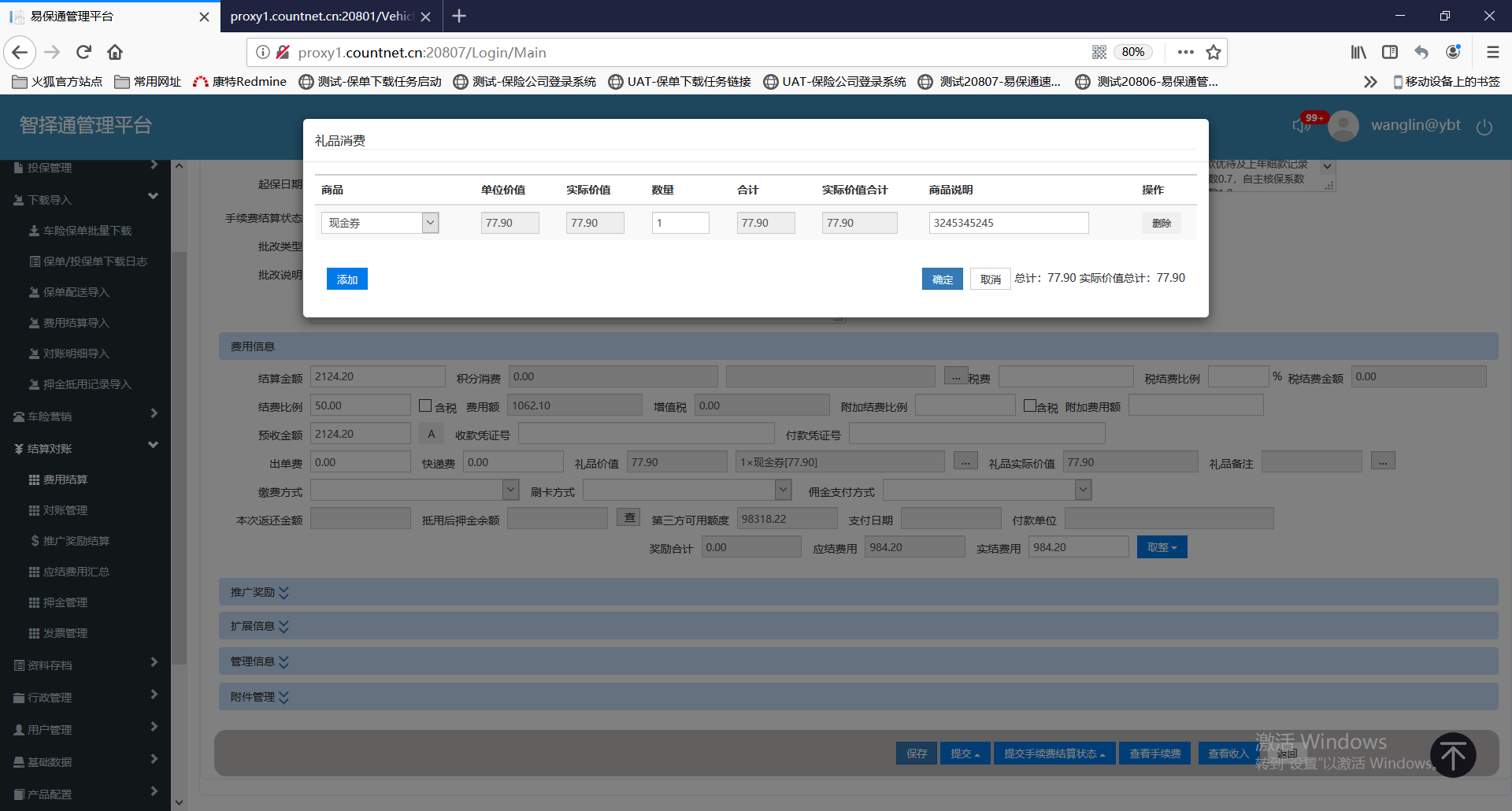Bookmark this page with star icon
The width and height of the screenshot is (1512, 811).
click(1214, 52)
